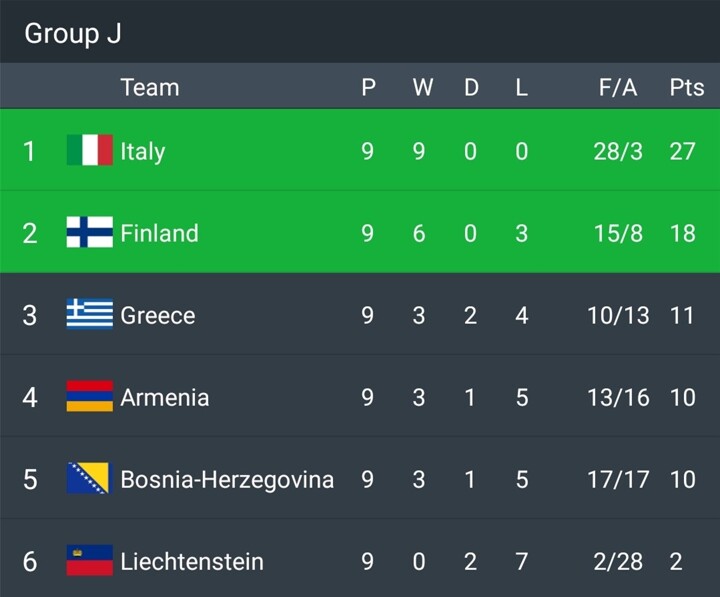Select the Greece team name
The width and height of the screenshot is (720, 597).
pos(158,315)
